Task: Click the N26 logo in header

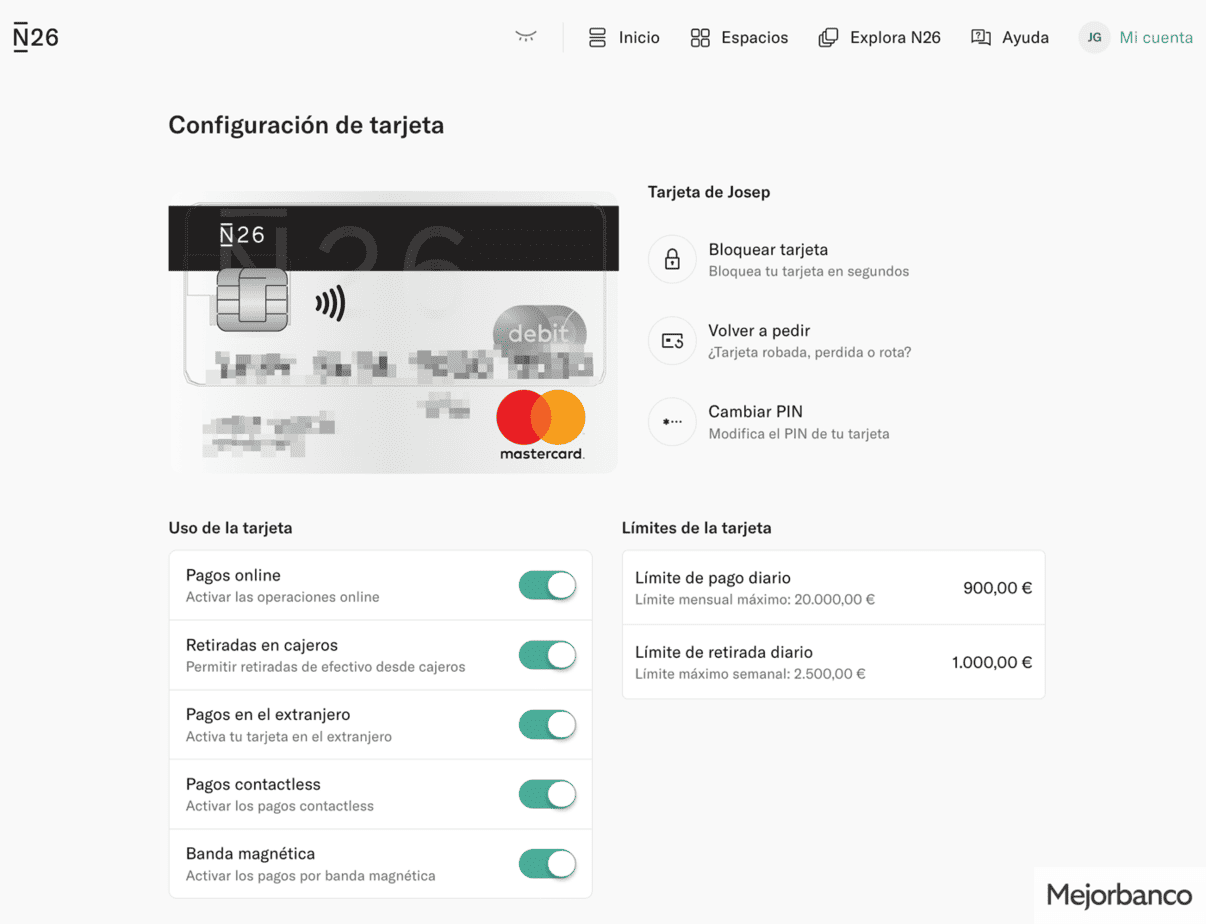Action: [x=36, y=37]
